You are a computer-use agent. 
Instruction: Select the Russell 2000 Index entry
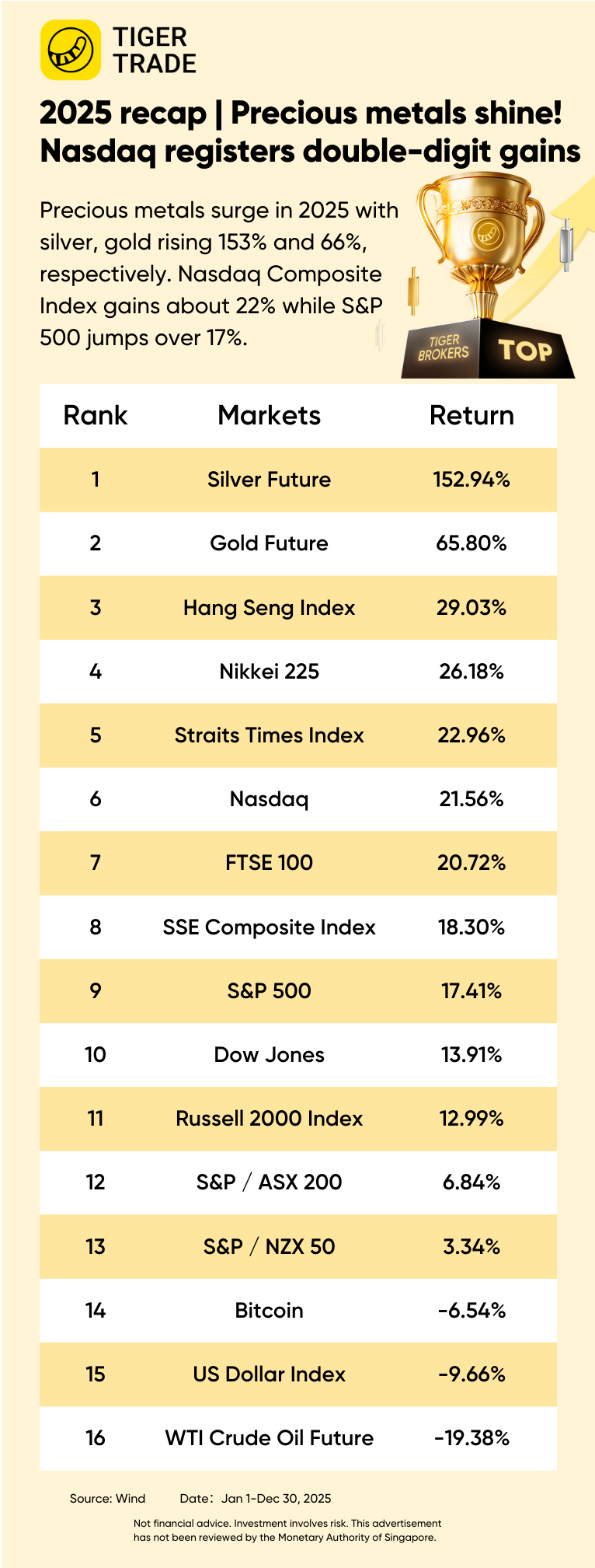(269, 1119)
